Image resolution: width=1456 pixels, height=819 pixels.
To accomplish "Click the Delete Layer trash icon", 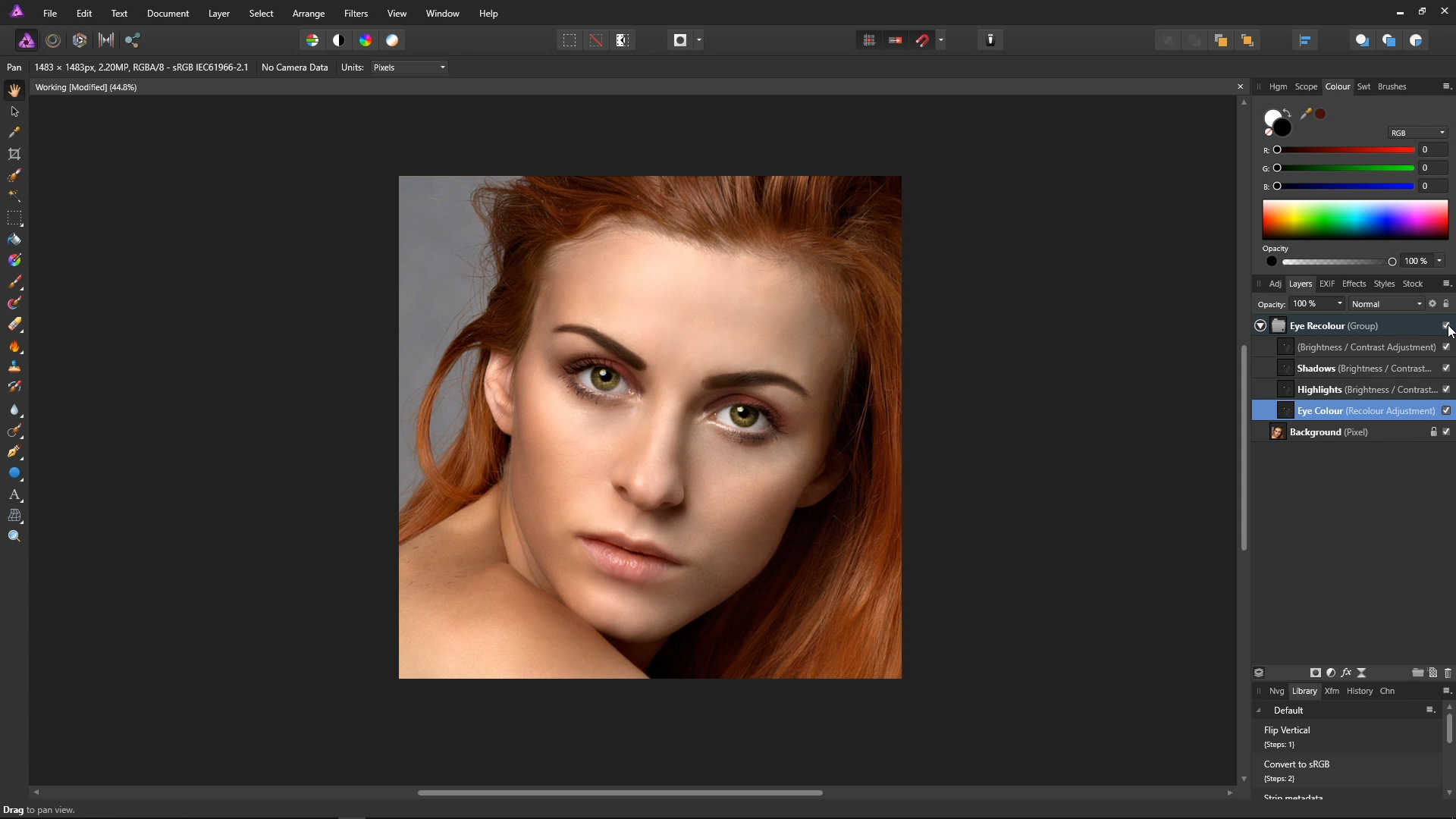I will (1448, 673).
